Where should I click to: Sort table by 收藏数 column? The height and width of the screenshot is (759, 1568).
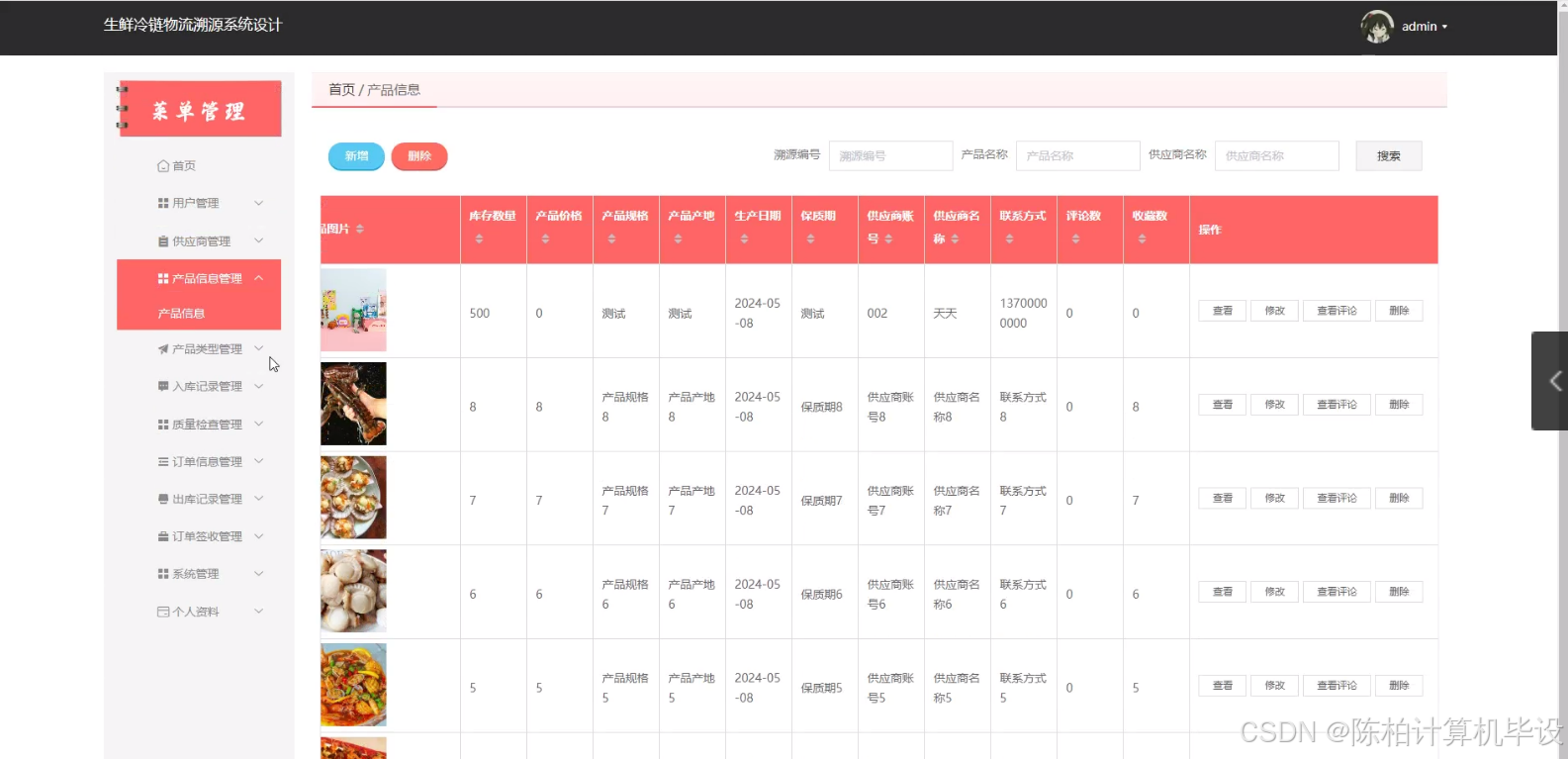click(1142, 239)
